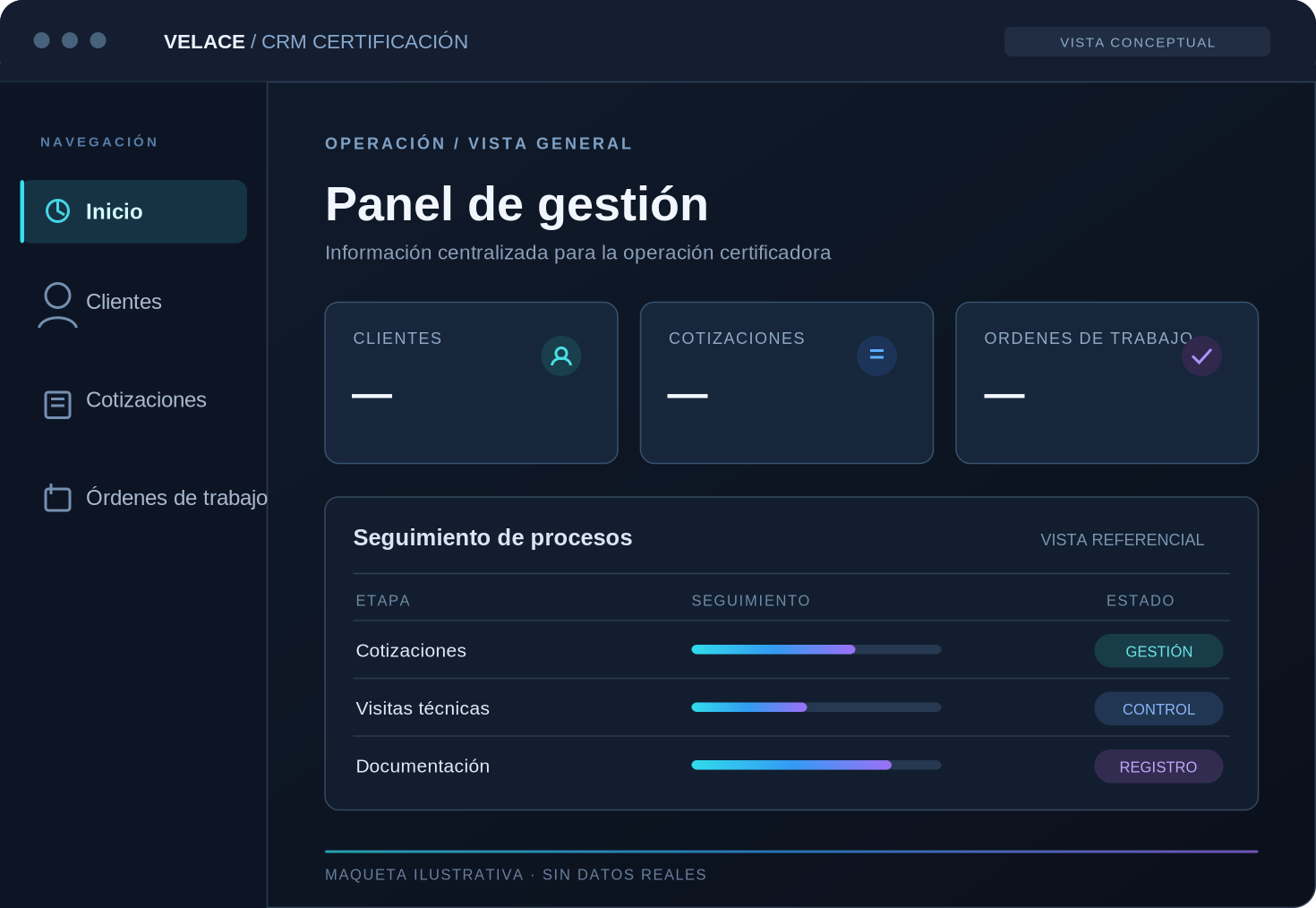Click the Seguimiento de procesos heading
The width and height of the screenshot is (1316, 908).
[x=492, y=537]
